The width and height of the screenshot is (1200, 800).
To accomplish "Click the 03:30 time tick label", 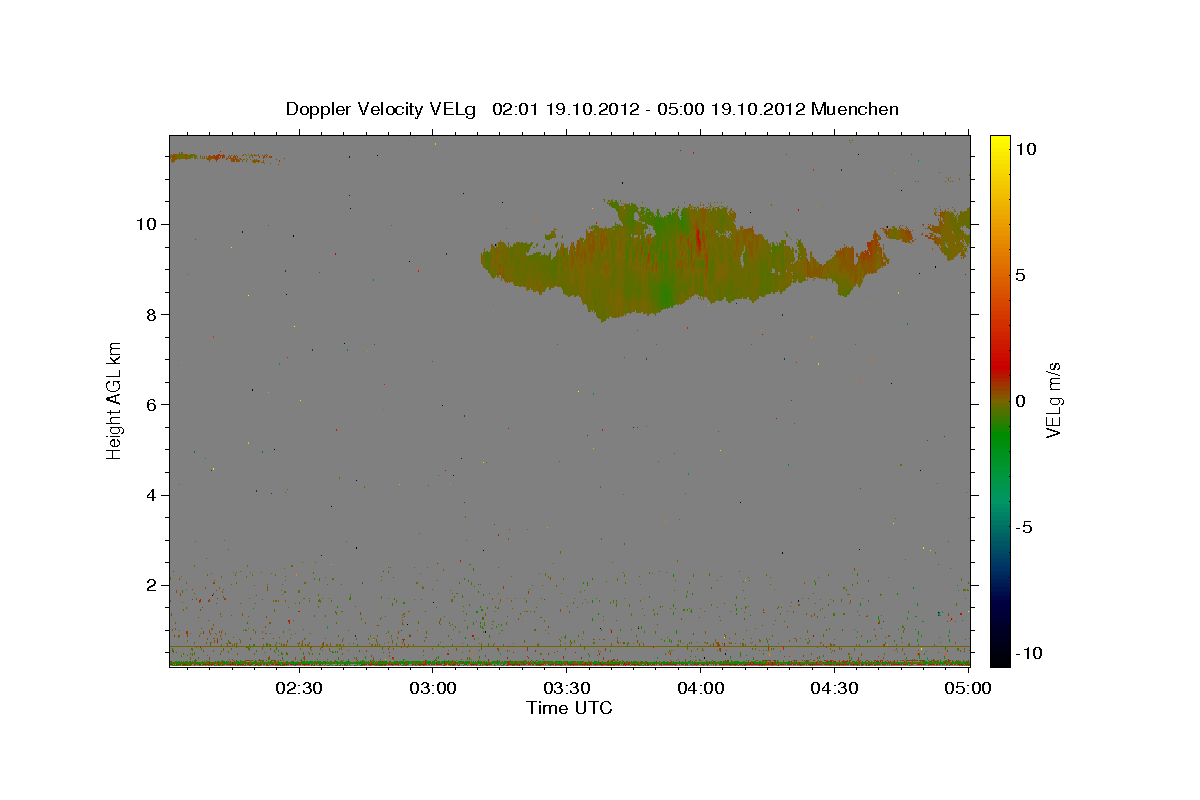I will coord(566,688).
